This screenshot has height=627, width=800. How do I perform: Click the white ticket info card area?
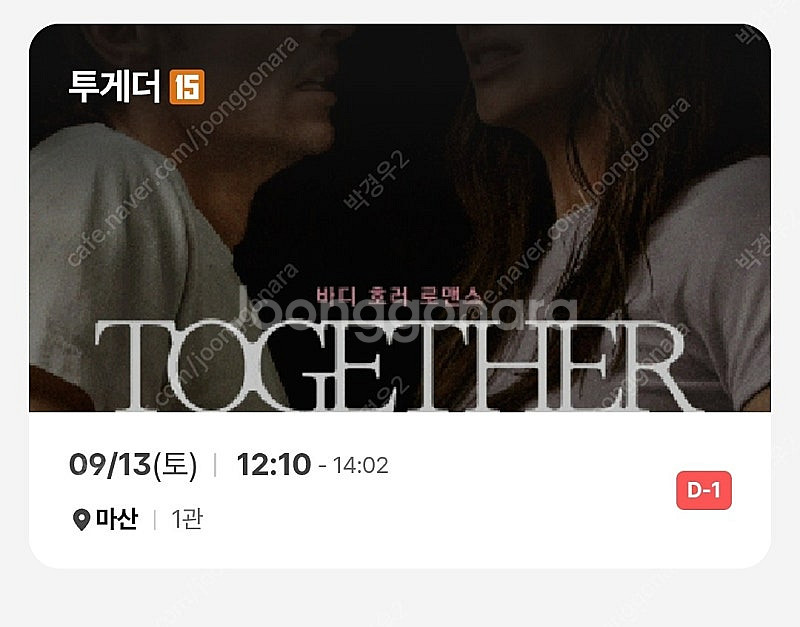(400, 490)
